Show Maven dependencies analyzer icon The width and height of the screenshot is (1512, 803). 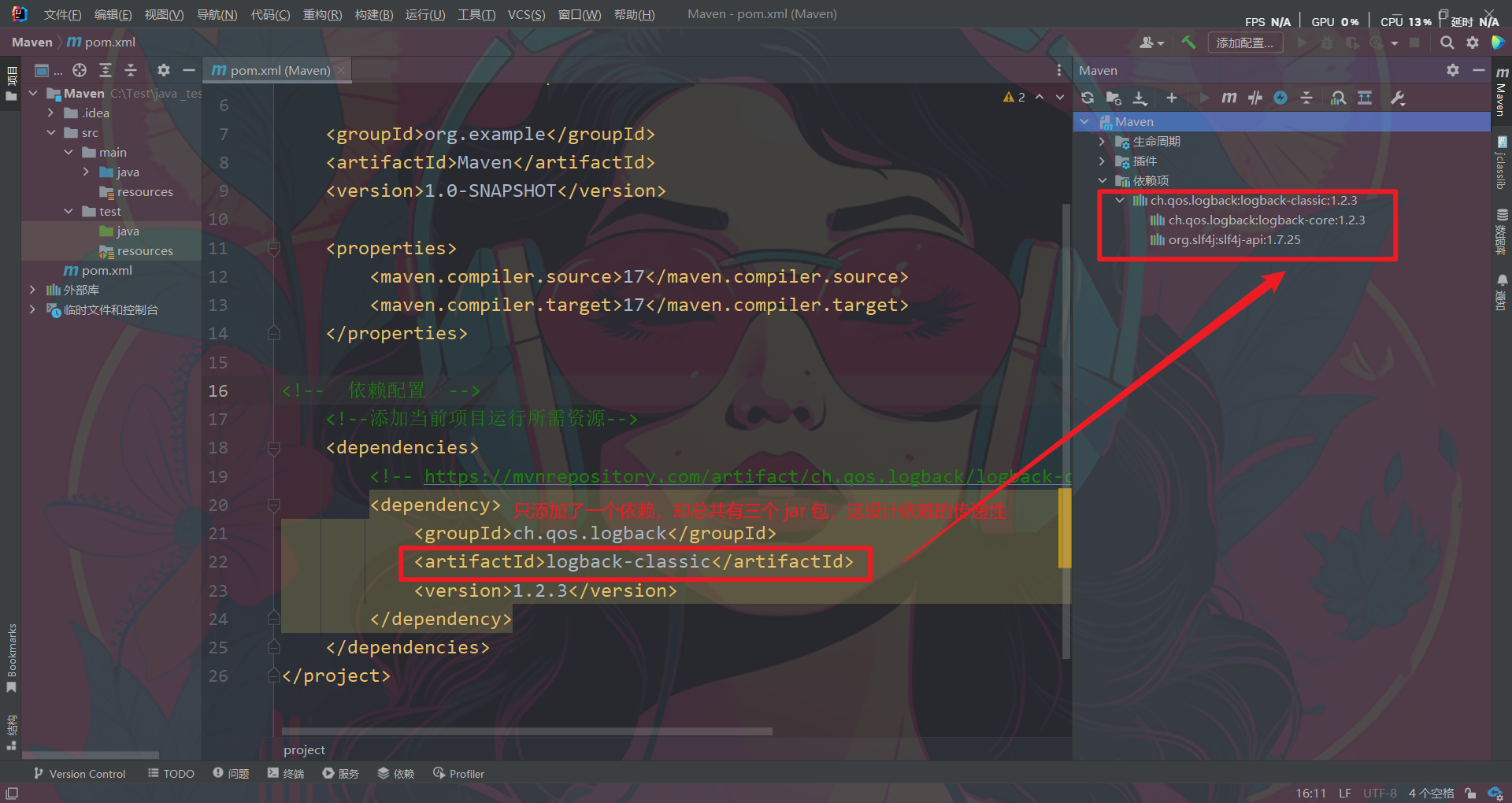(x=1338, y=98)
